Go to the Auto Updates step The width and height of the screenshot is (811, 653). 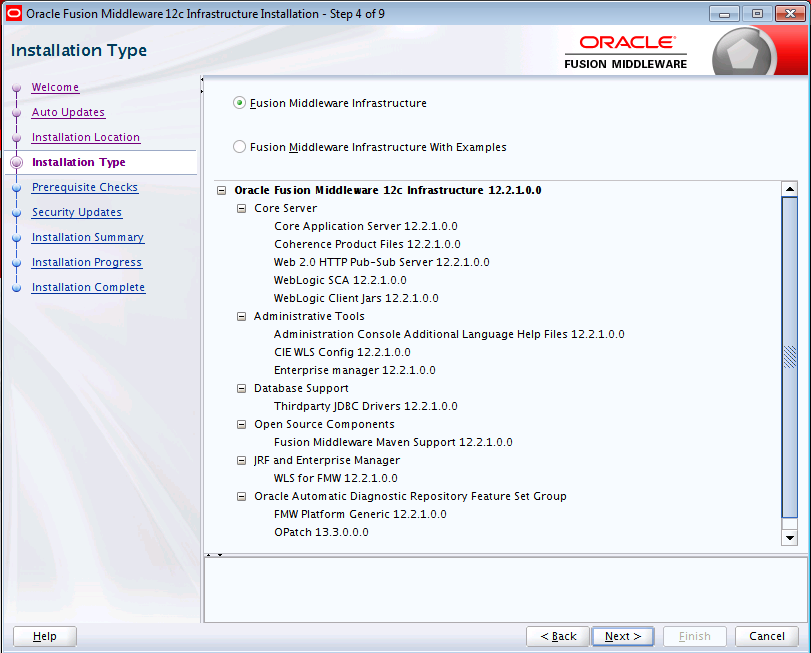point(68,112)
